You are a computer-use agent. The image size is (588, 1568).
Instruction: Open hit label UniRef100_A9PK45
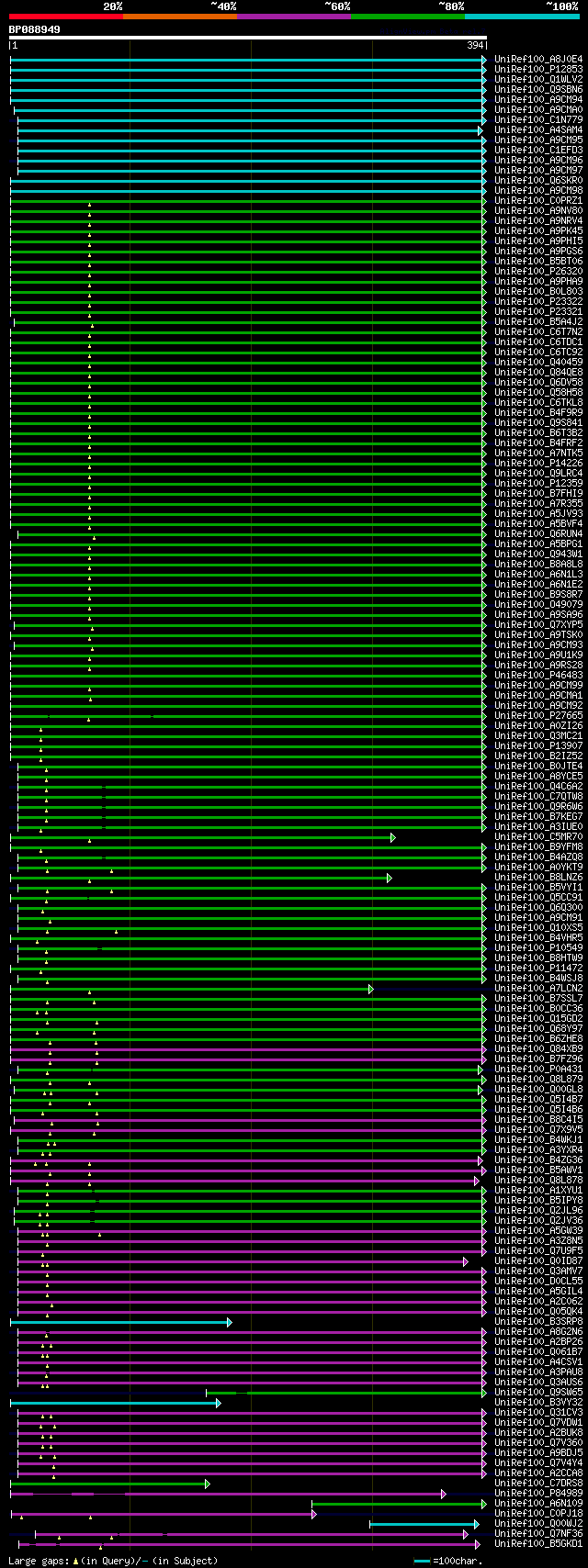point(538,230)
